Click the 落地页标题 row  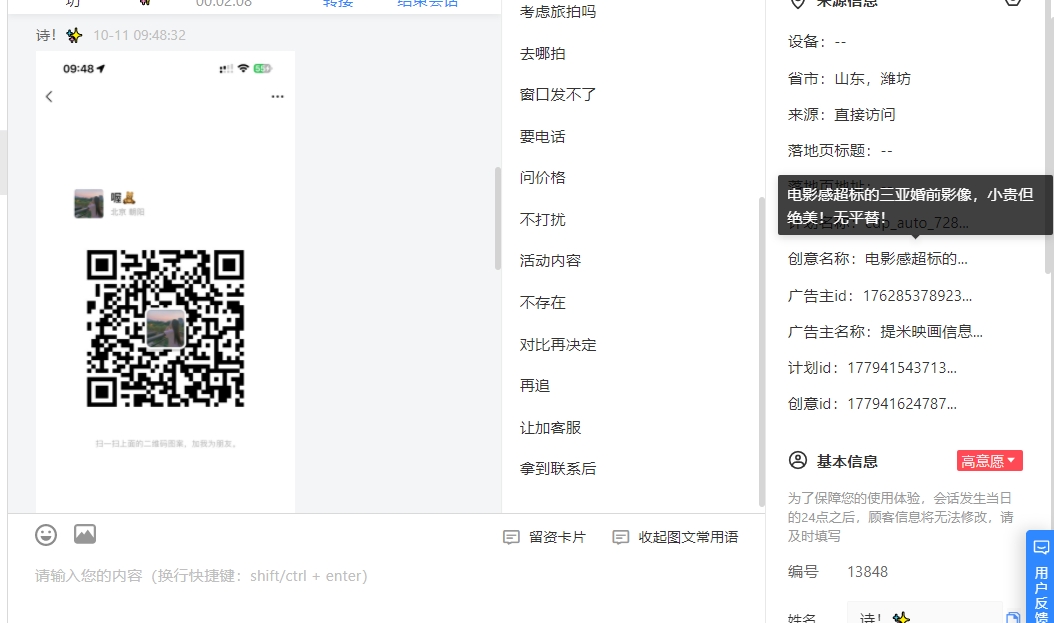pos(840,151)
